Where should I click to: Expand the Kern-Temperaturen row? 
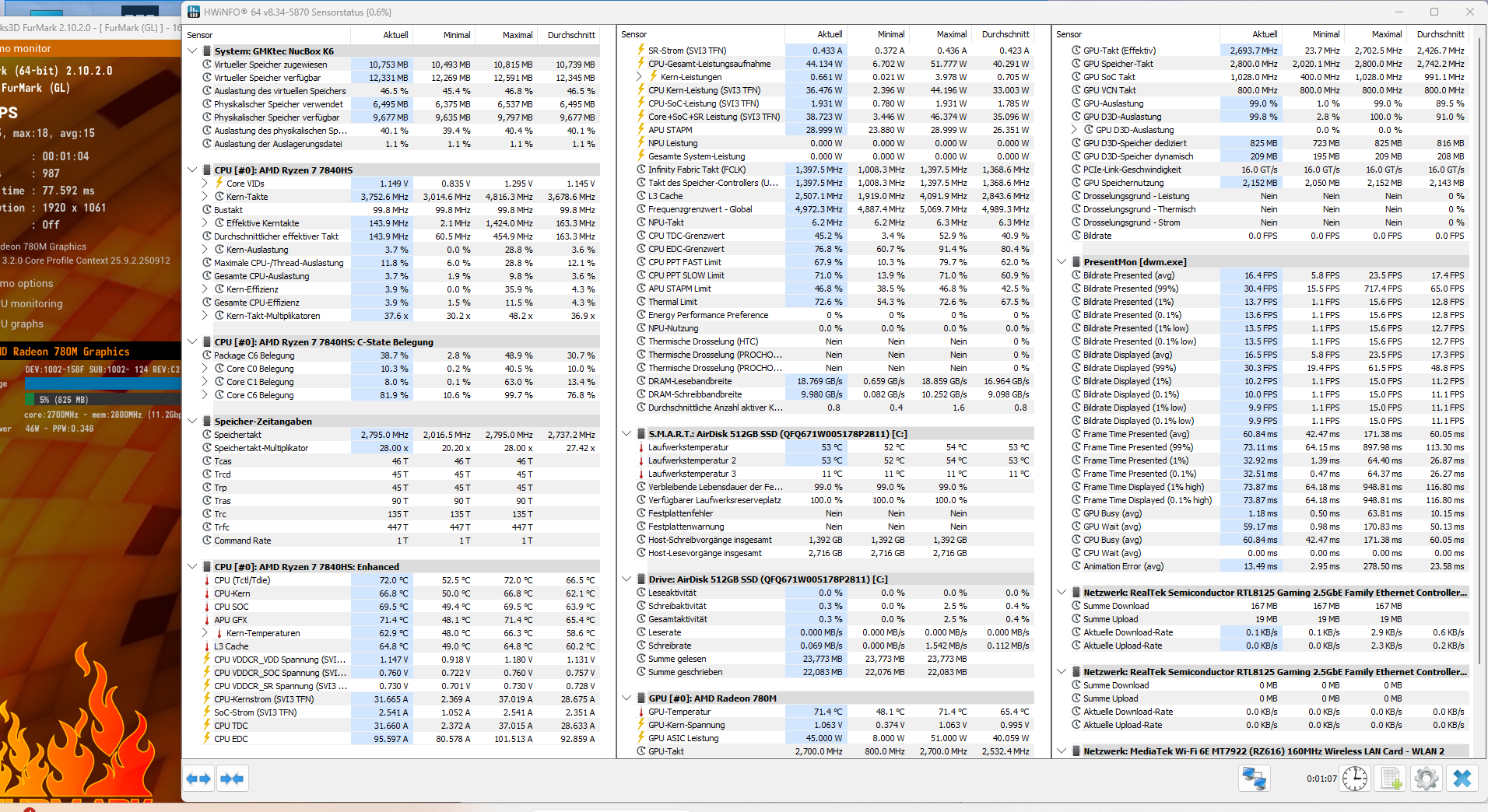pos(205,633)
